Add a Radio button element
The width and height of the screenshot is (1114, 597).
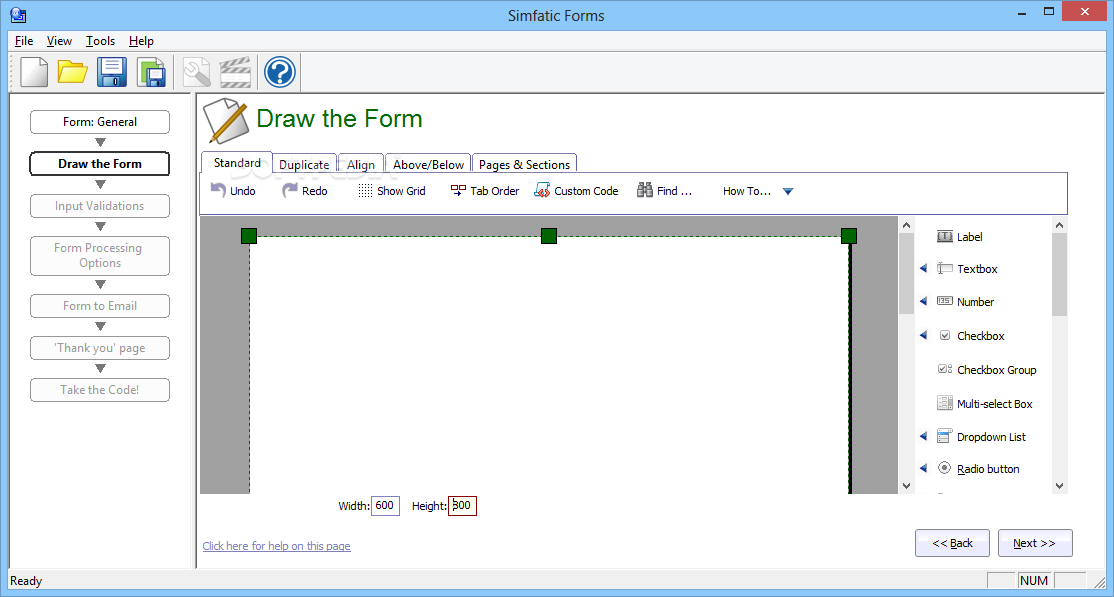[x=978, y=468]
